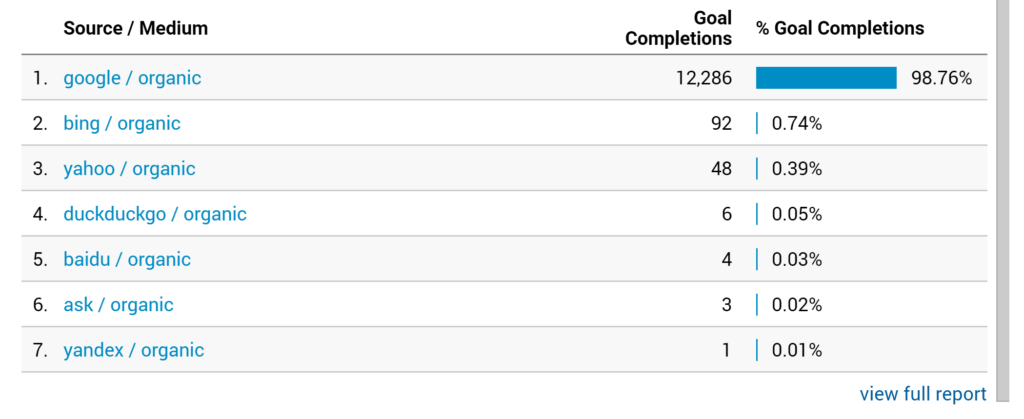This screenshot has width=1024, height=419.
Task: Click yahoo's 48 goal completions value
Action: [720, 169]
